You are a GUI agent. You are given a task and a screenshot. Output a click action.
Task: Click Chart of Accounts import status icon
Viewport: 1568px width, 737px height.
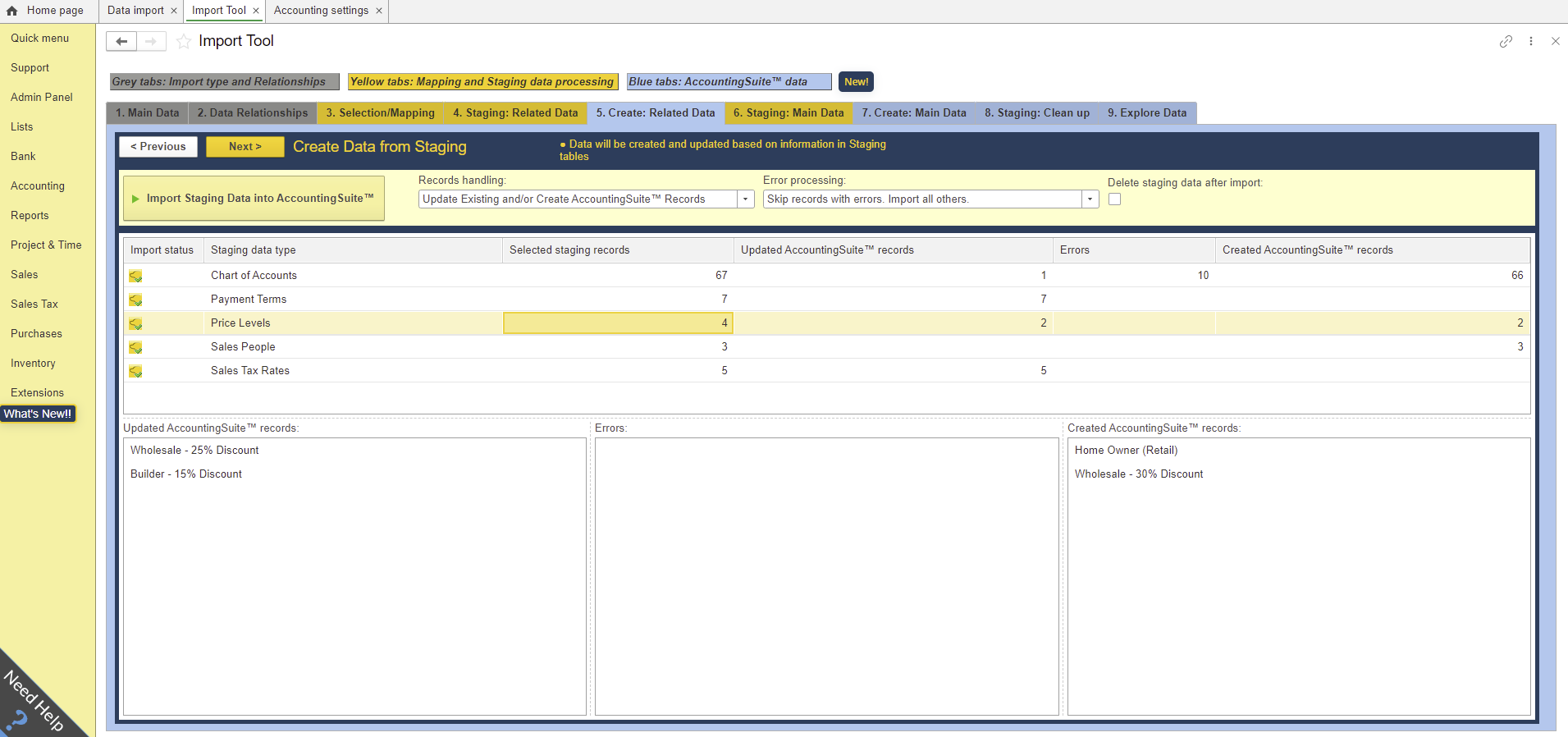(x=135, y=276)
